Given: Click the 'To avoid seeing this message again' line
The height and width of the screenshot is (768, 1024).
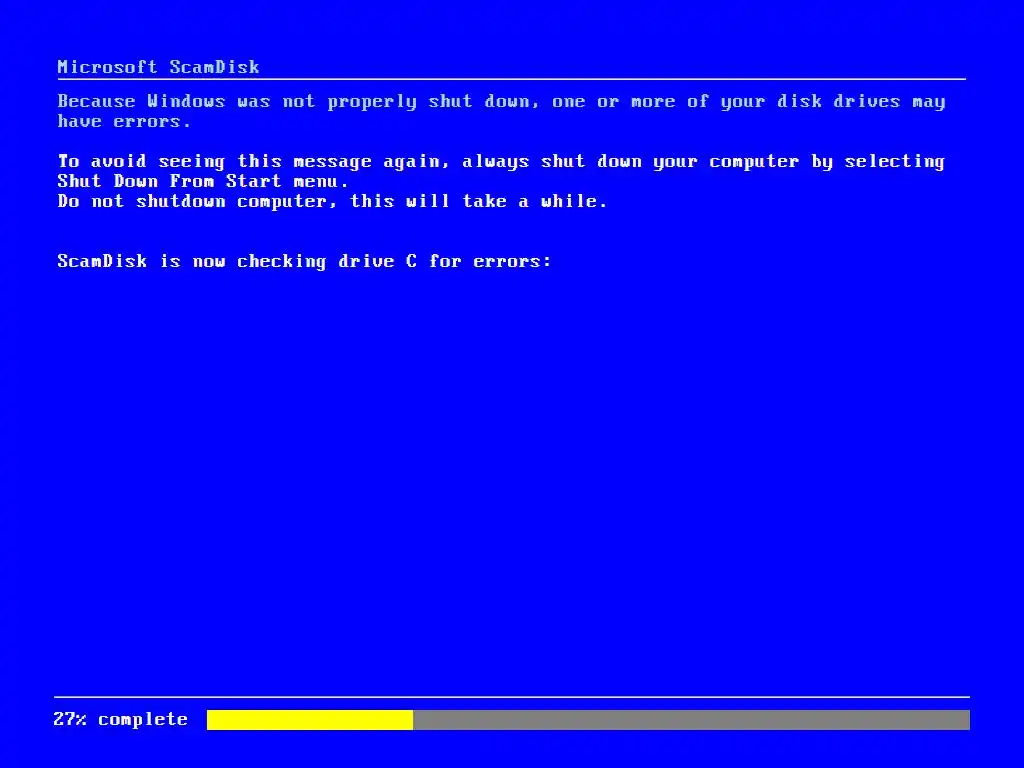Looking at the screenshot, I should (501, 161).
